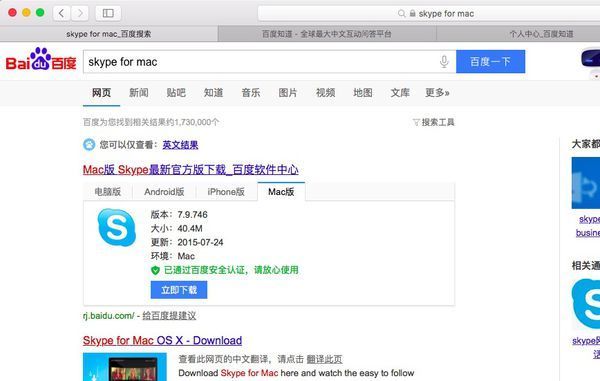Select the 图片 search category
The image size is (600, 381).
[288, 93]
